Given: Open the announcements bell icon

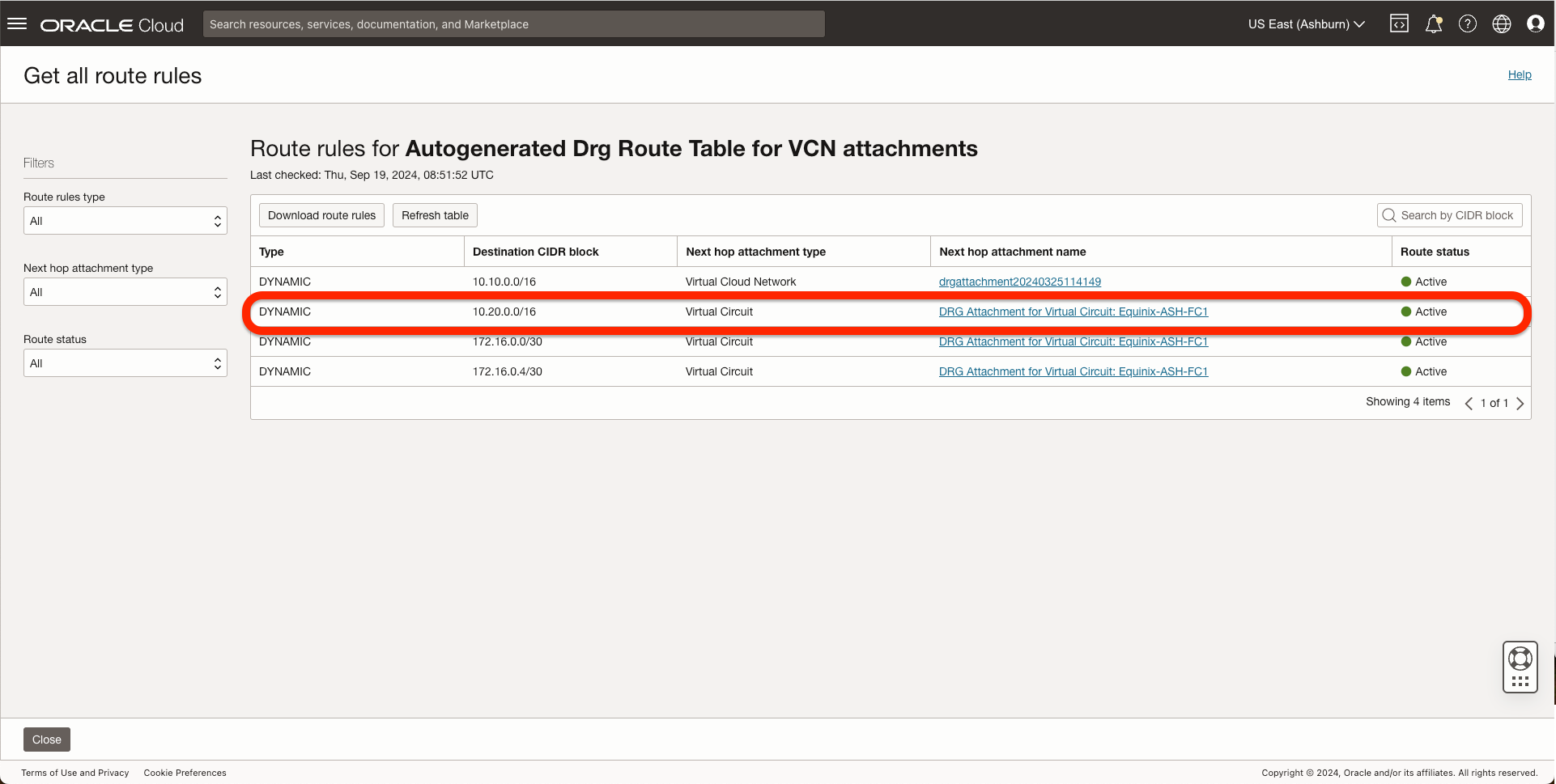Looking at the screenshot, I should click(x=1433, y=23).
